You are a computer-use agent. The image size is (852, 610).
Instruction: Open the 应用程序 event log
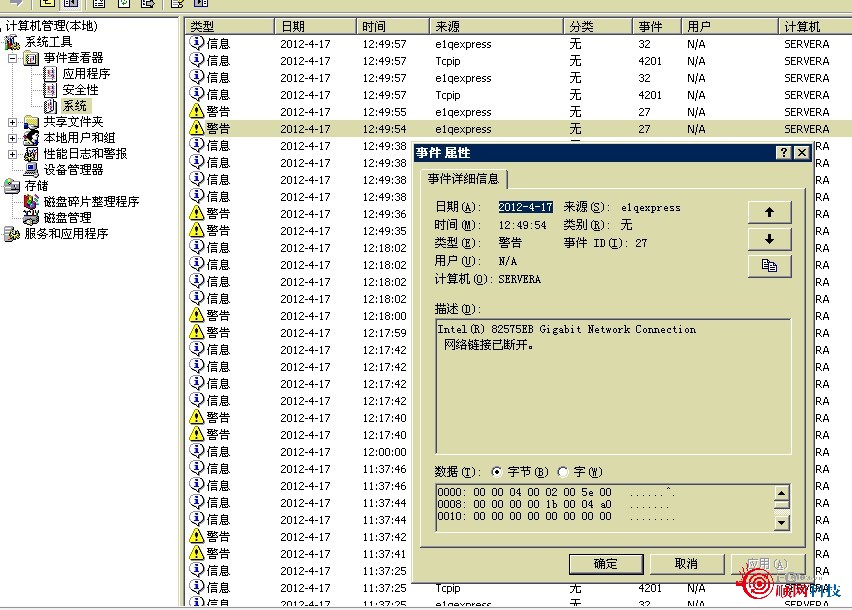86,74
